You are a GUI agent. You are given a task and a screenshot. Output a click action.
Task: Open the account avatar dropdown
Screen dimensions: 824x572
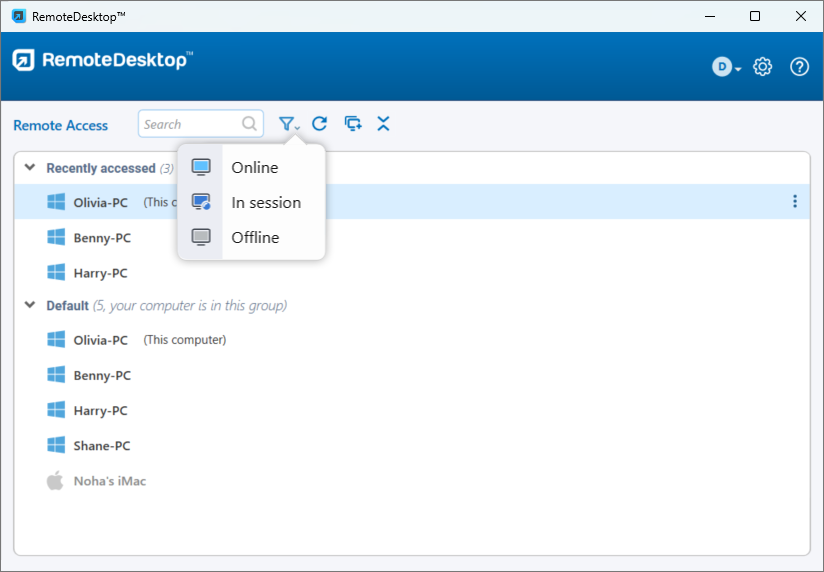(726, 67)
